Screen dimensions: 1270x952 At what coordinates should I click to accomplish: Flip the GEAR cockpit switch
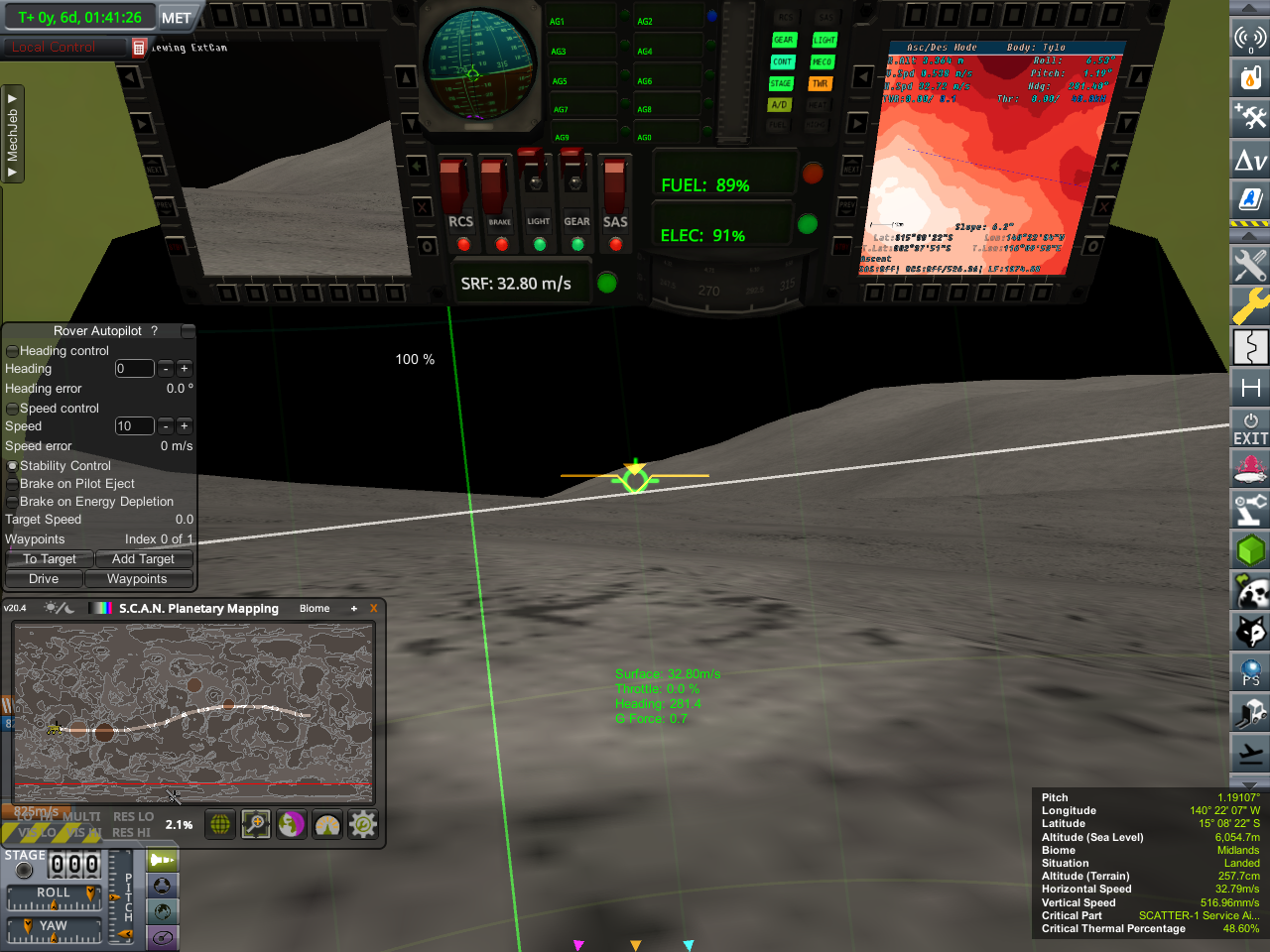pos(575,183)
